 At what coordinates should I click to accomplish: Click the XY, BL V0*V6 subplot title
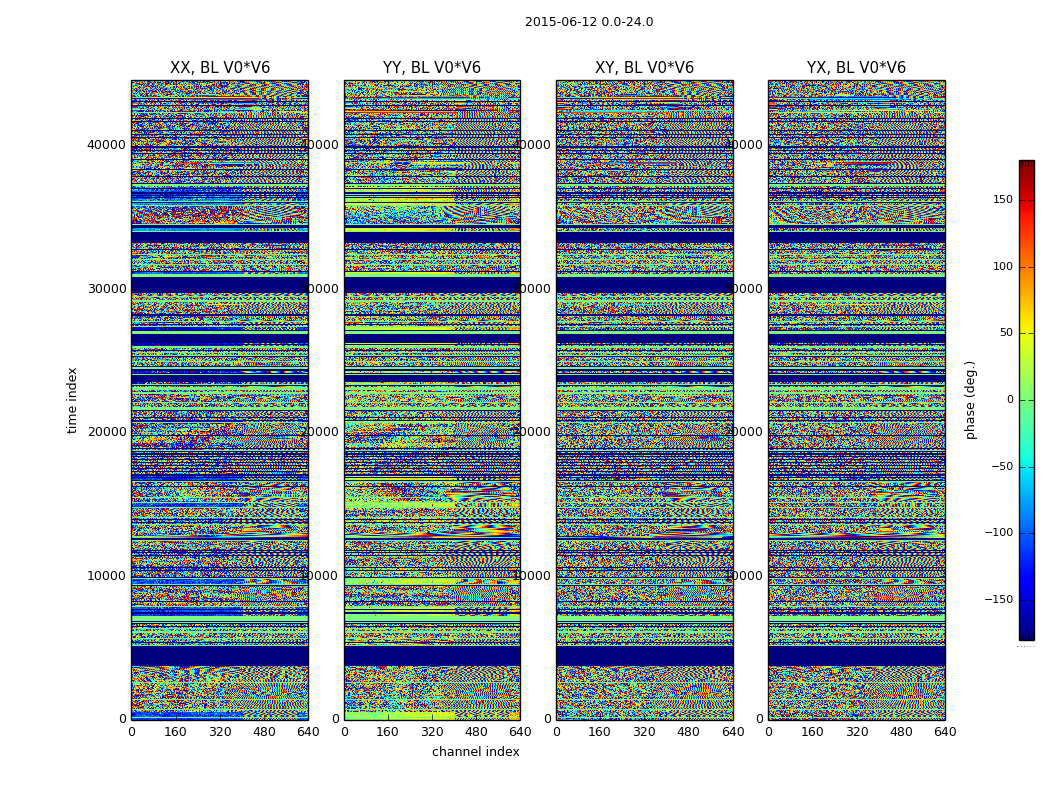644,68
